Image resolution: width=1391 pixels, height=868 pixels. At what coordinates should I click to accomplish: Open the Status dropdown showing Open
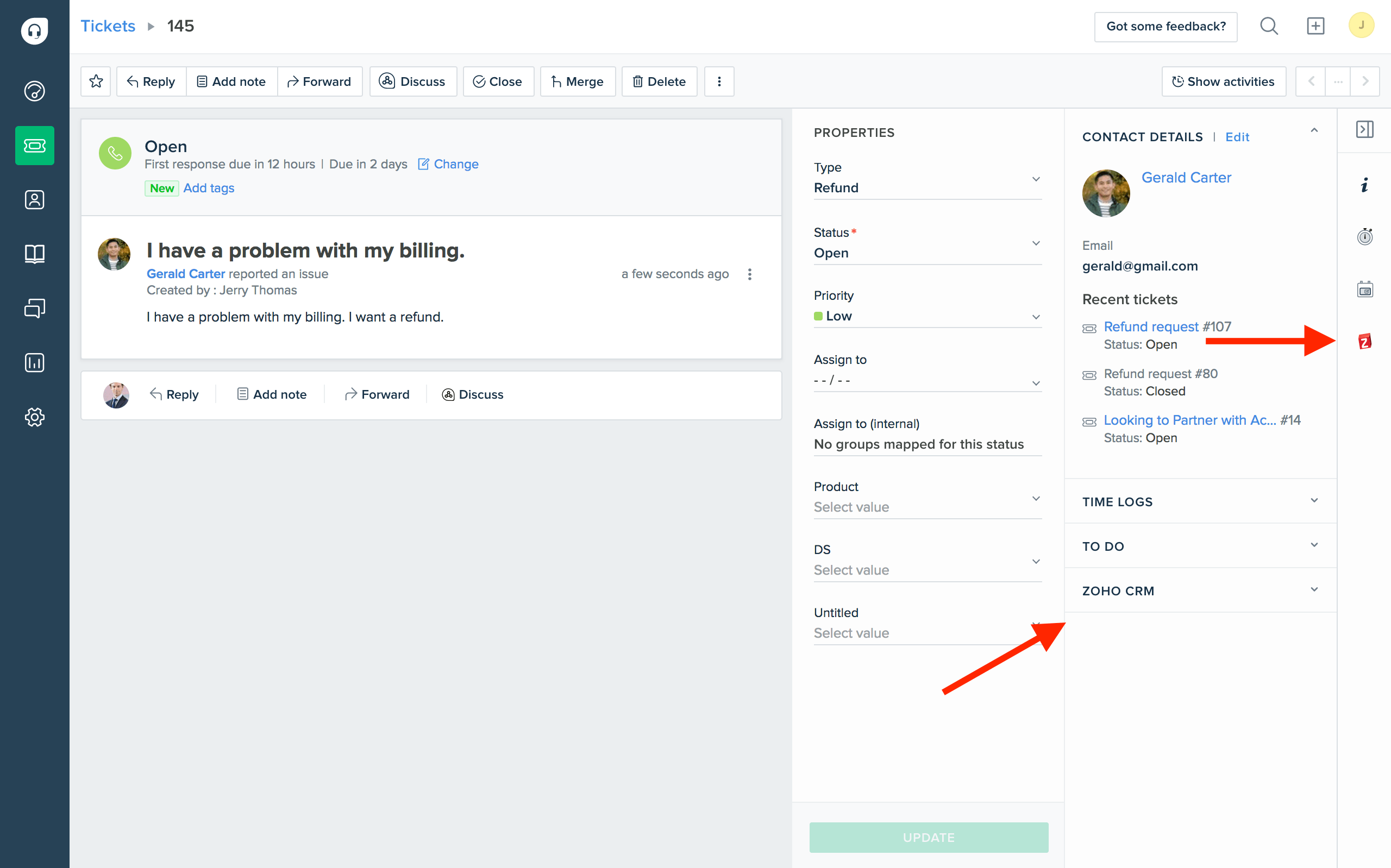[926, 253]
